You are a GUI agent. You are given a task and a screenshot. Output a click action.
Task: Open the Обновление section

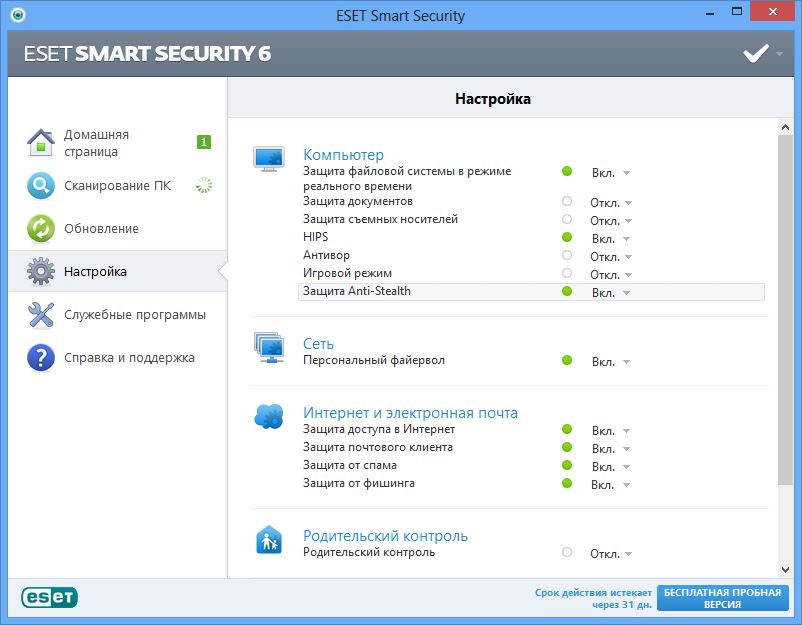101,229
